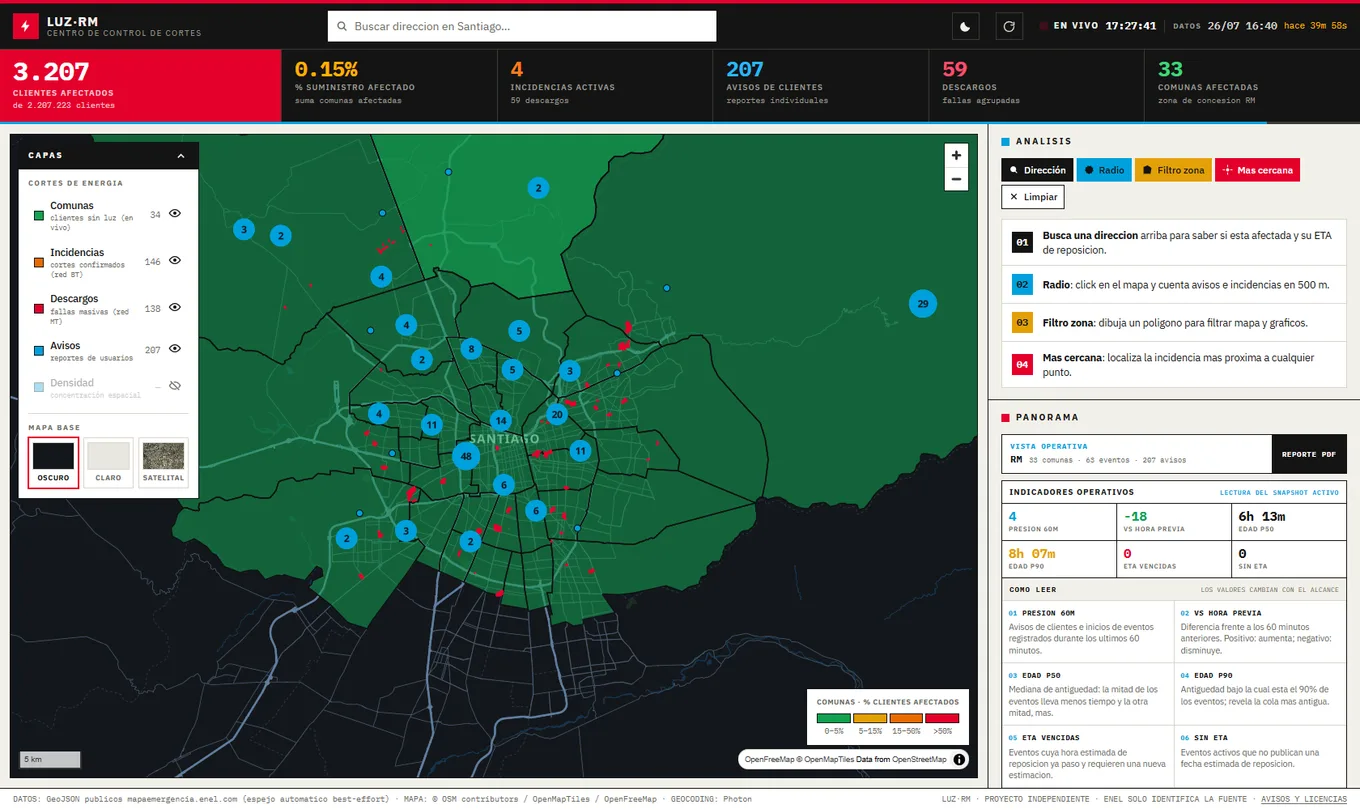Open the map attribution info icon
1360x810 pixels.
[959, 760]
